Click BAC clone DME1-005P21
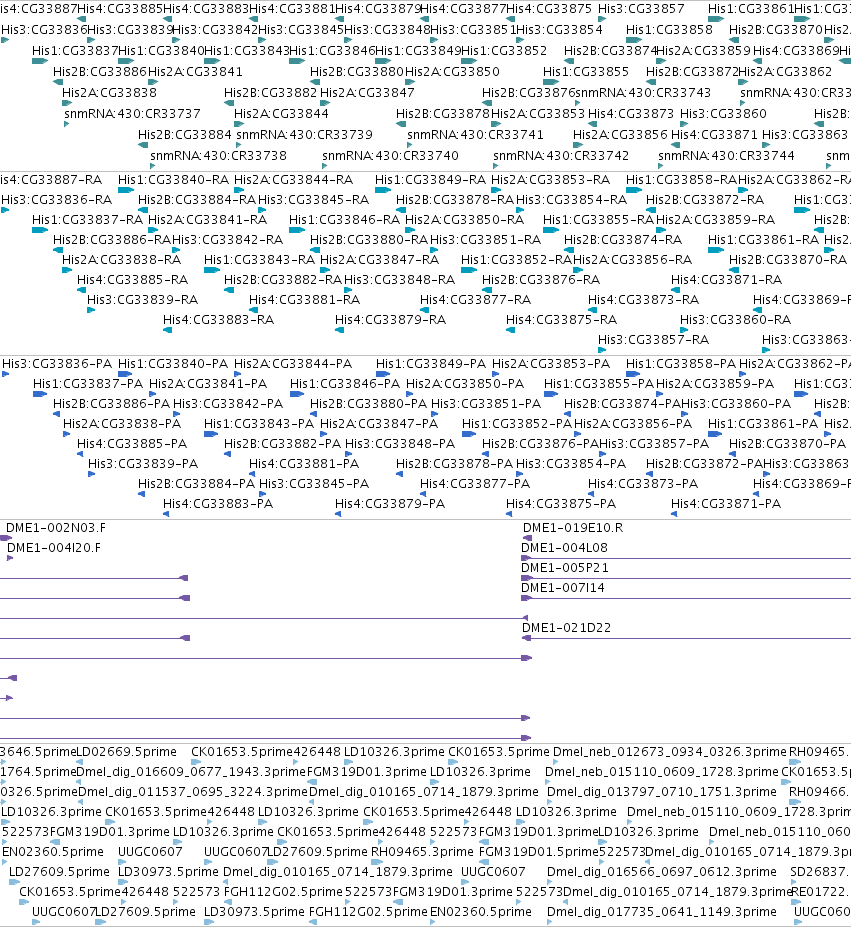Image resolution: width=851 pixels, height=927 pixels. tap(565, 568)
